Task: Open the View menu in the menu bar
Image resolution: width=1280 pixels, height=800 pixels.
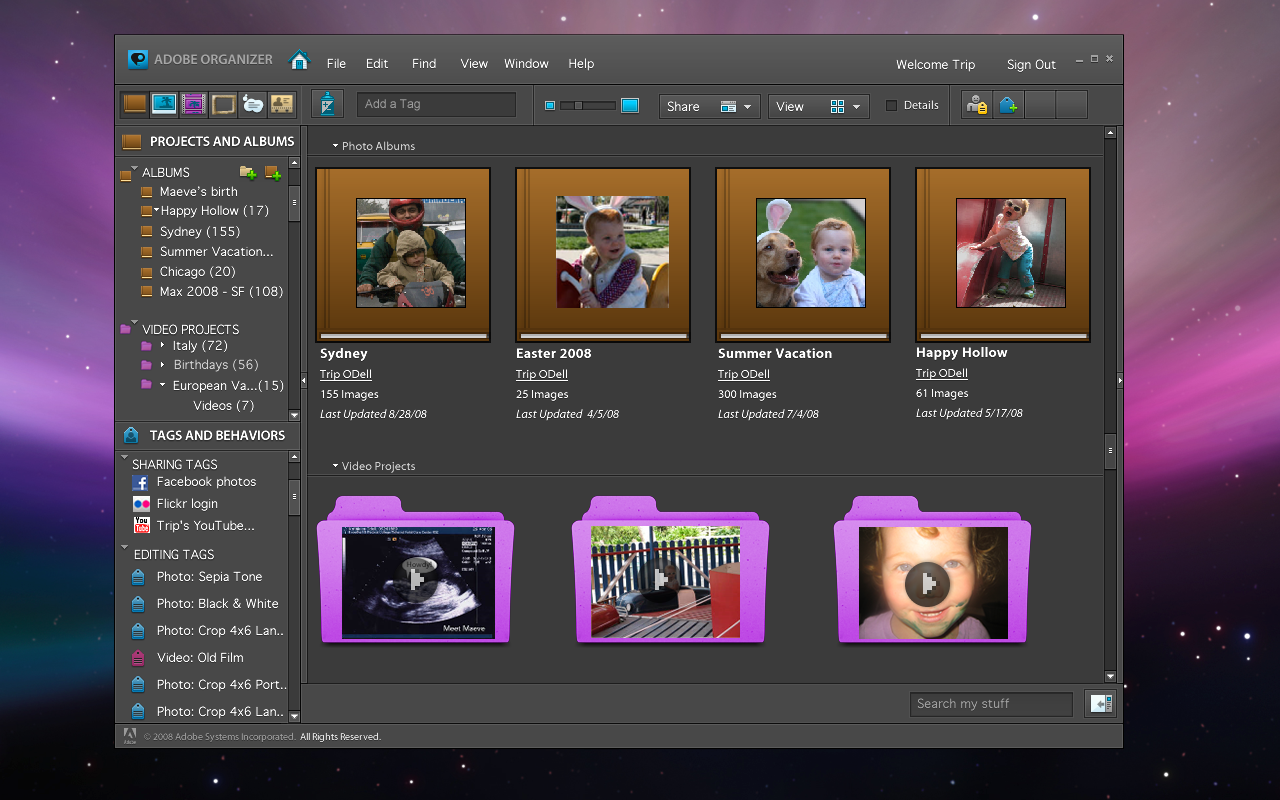Action: (474, 63)
